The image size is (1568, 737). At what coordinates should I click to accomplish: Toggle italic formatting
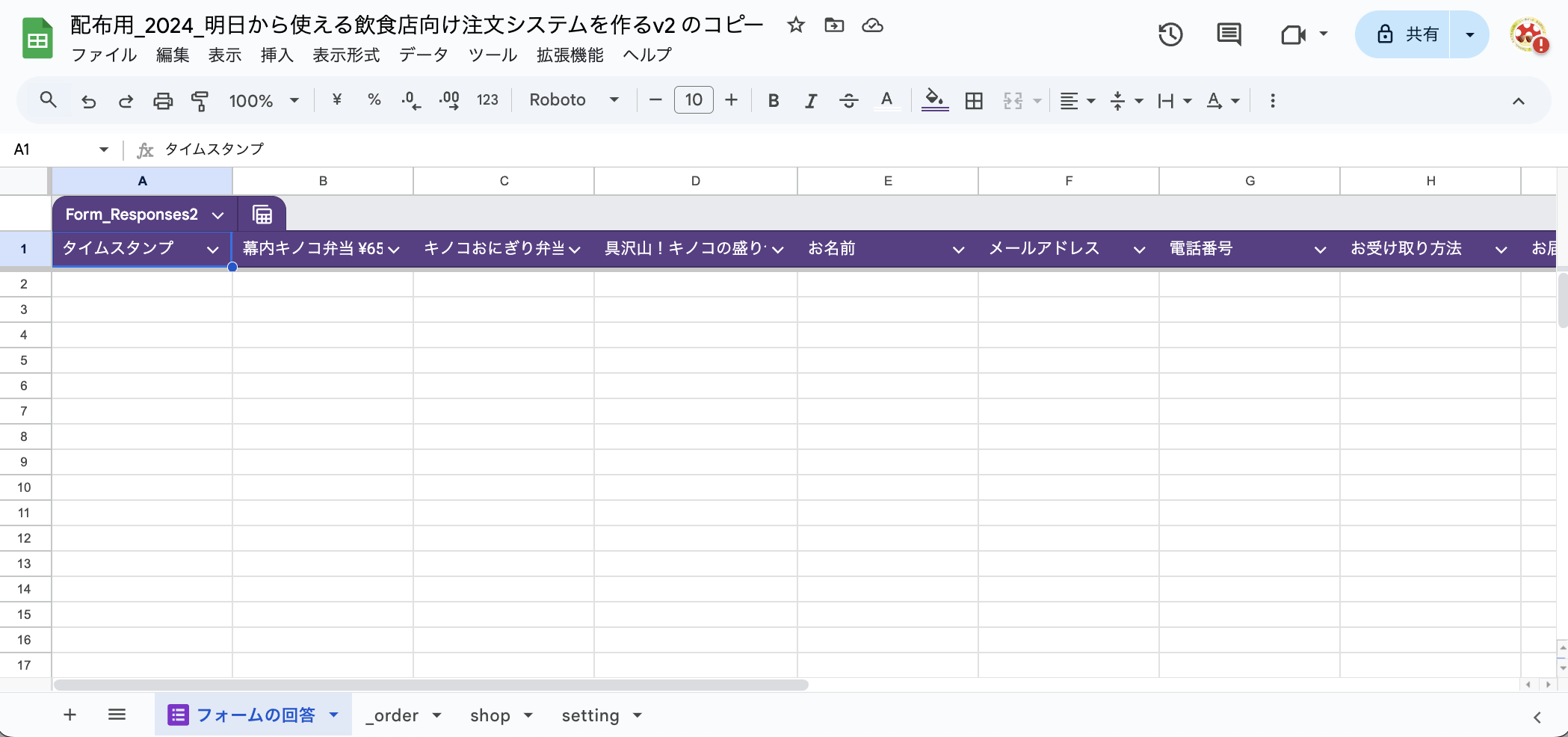811,100
